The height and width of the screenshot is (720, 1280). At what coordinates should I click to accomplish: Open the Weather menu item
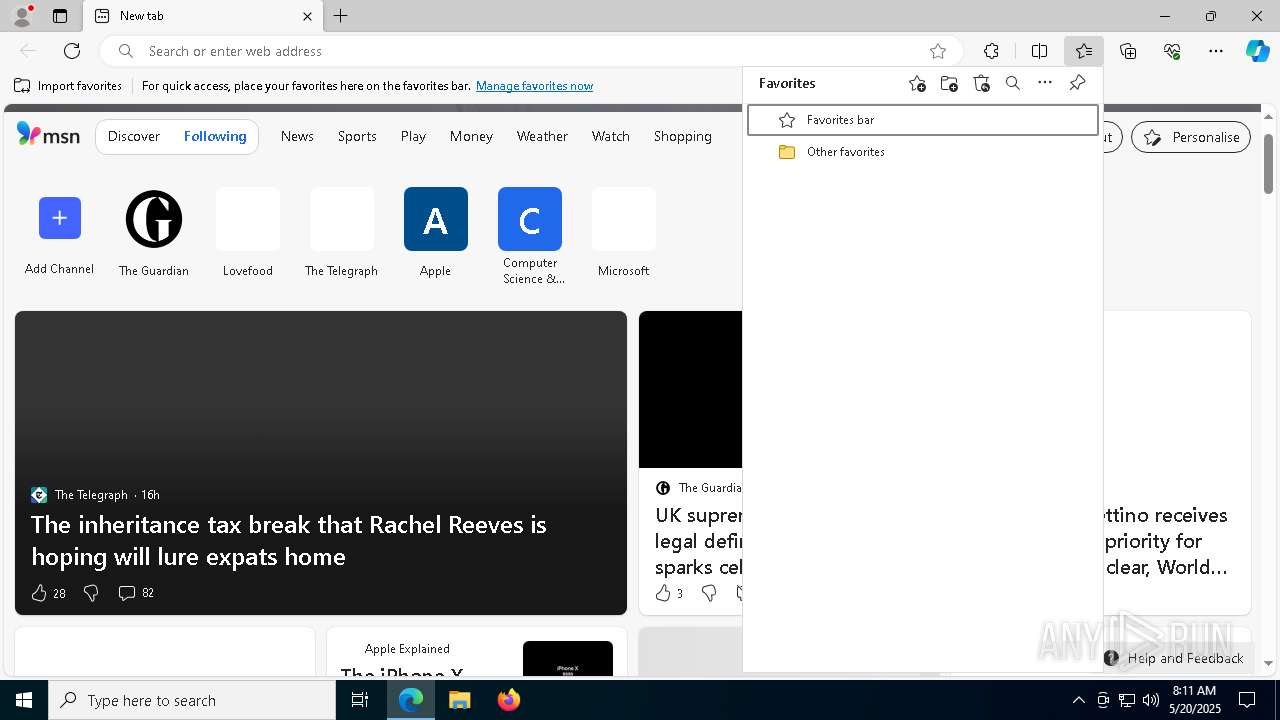coord(542,136)
